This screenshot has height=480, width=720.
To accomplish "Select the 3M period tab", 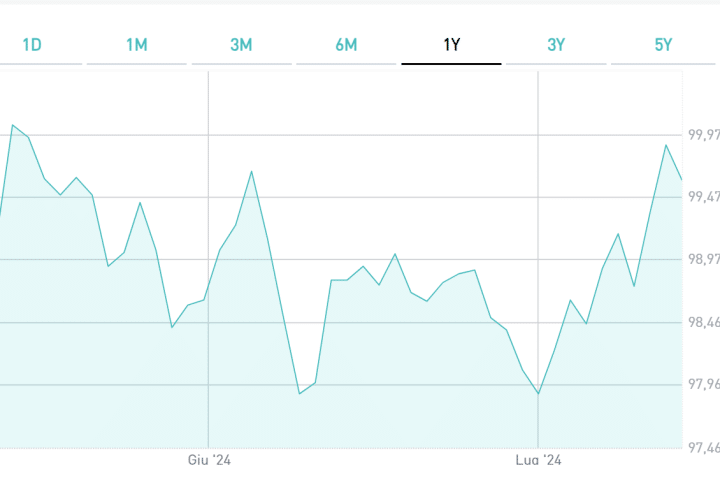I will (x=241, y=45).
